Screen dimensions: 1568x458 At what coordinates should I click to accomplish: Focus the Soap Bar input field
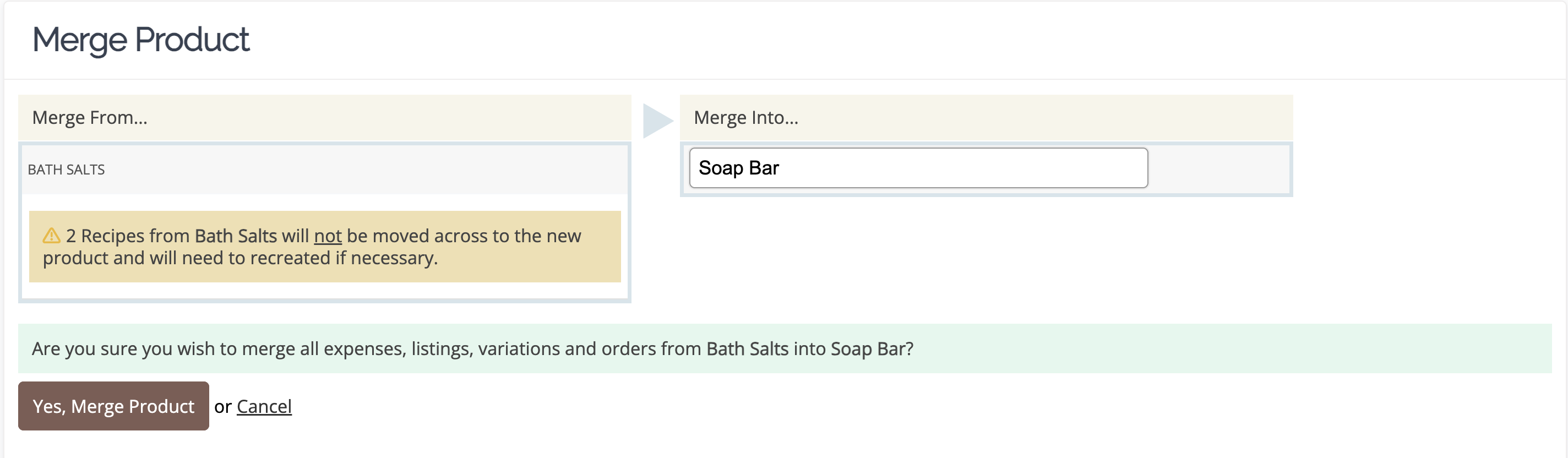click(x=918, y=168)
